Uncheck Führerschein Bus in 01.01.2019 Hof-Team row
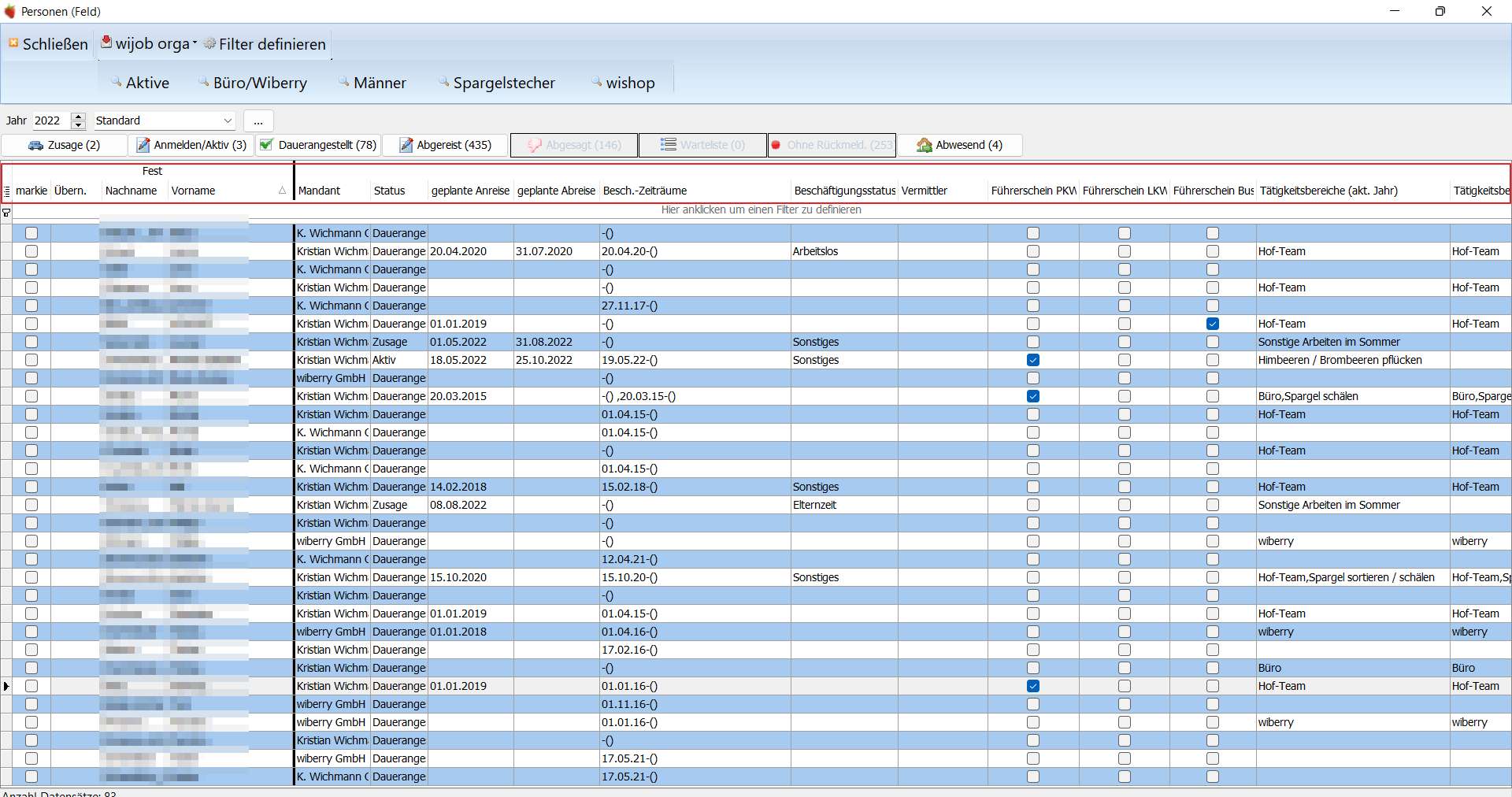1512x797 pixels. coord(1213,324)
